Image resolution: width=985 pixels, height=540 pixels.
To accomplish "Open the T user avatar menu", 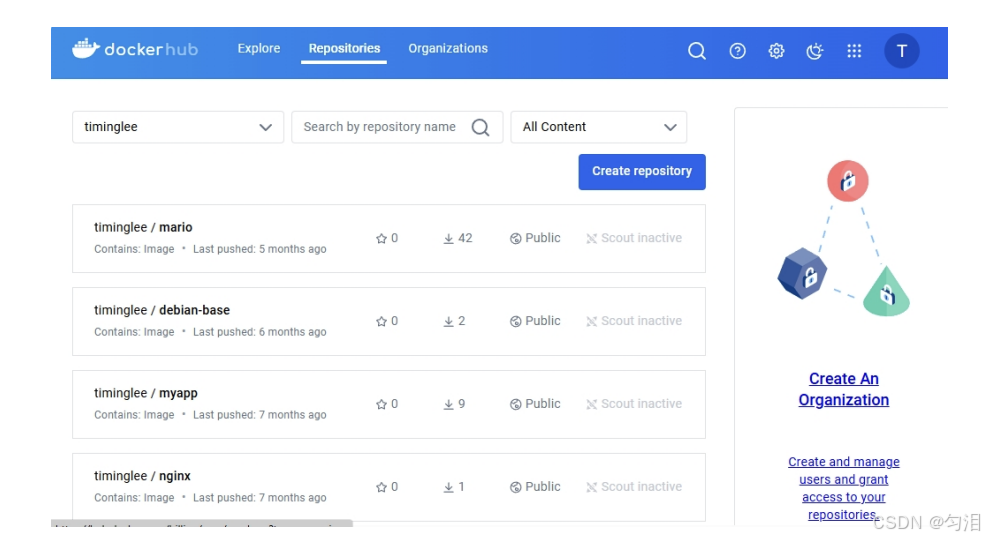I will tap(901, 51).
